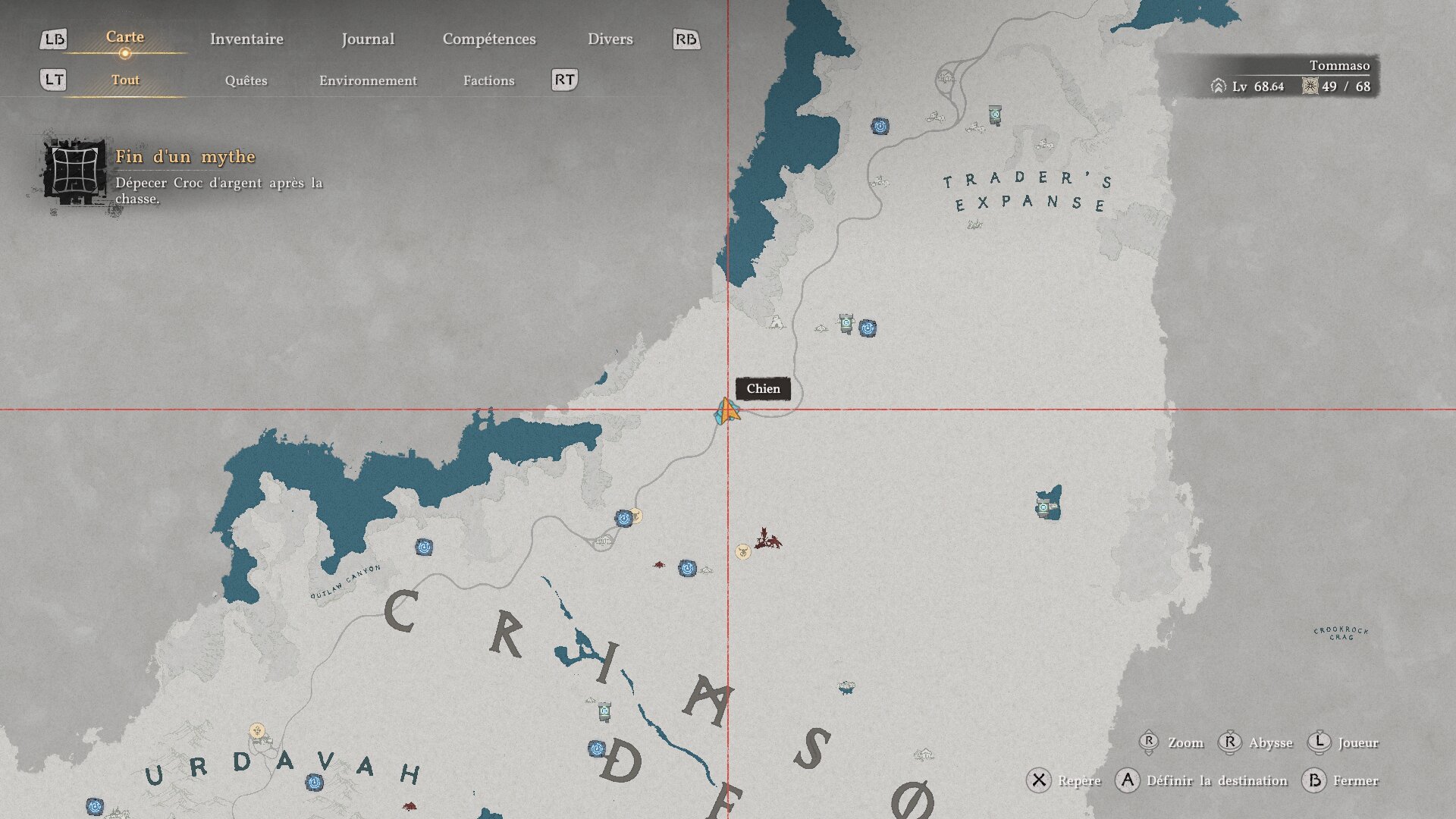
Task: Click the Fin d'un mythe quest icon
Action: pyautogui.click(x=74, y=171)
